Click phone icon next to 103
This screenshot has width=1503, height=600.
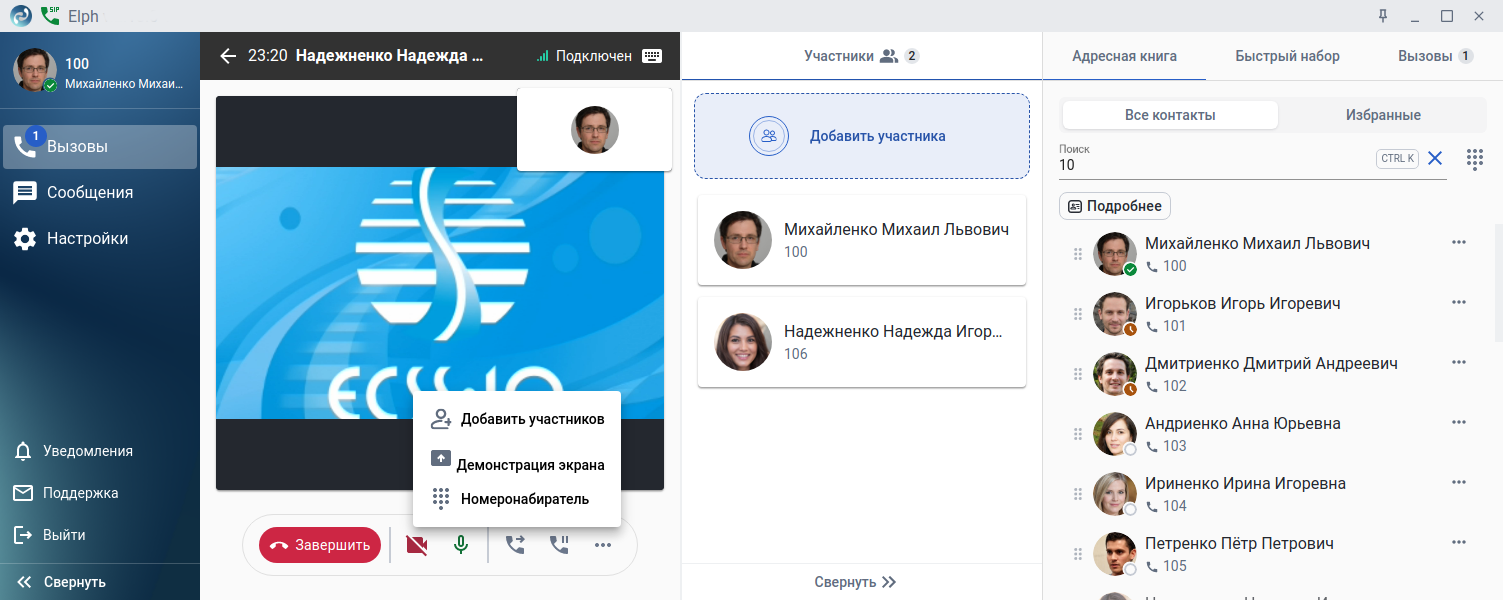1152,446
